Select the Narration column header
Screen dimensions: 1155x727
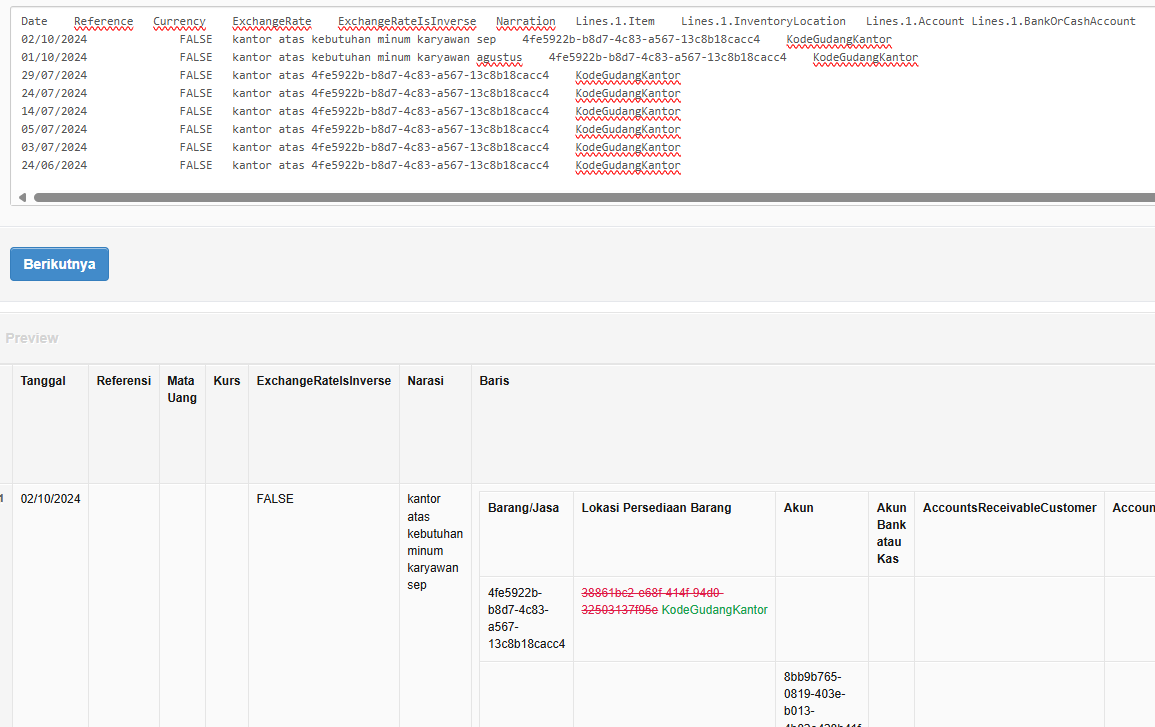pos(525,20)
